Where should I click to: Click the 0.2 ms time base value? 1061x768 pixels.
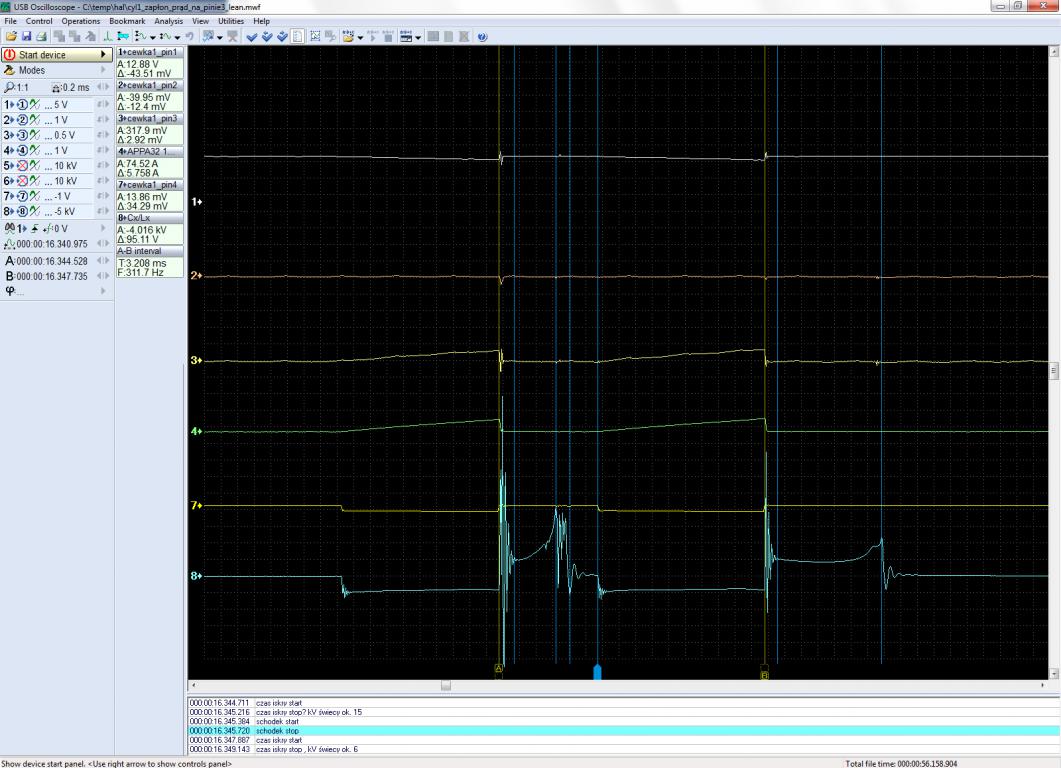tap(76, 87)
